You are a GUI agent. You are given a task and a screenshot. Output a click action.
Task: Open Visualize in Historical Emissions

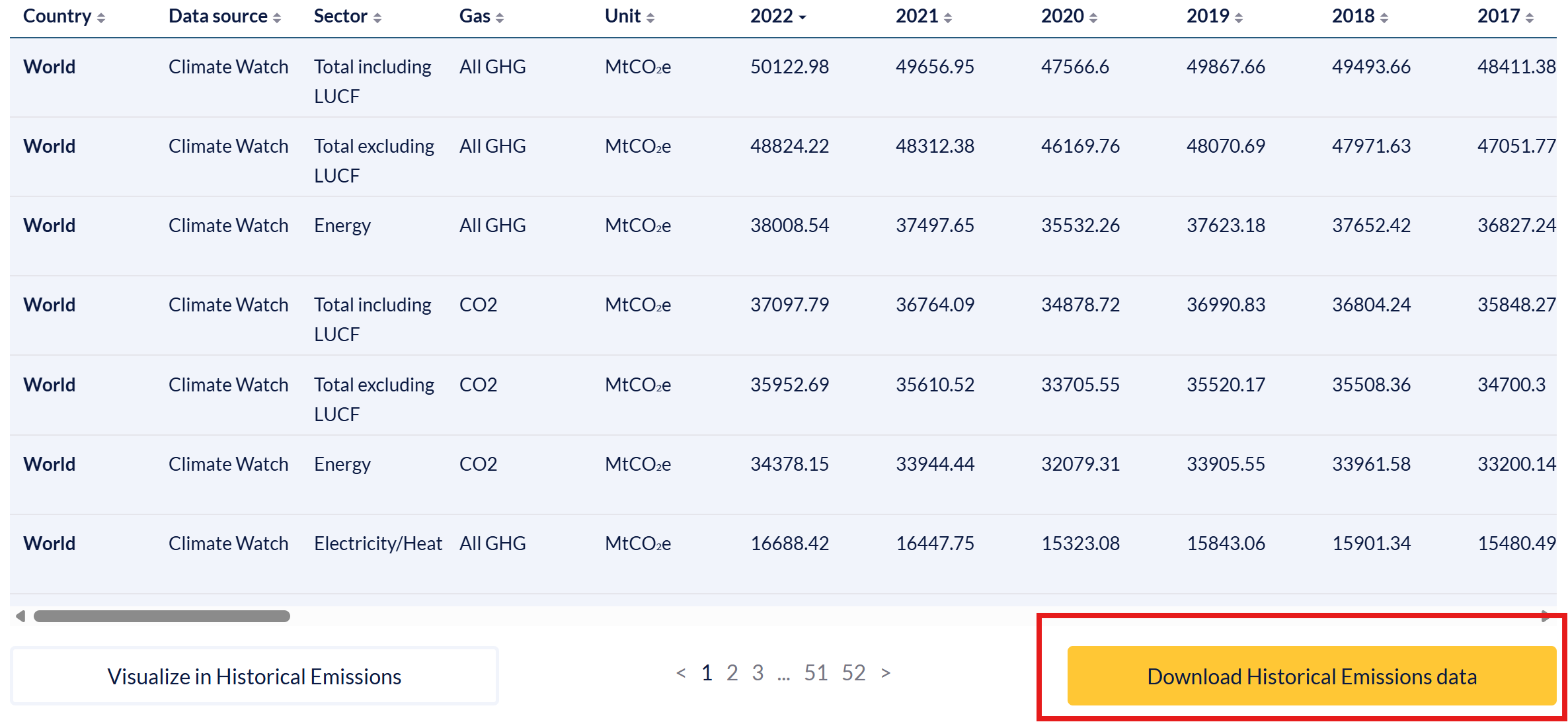(x=255, y=676)
